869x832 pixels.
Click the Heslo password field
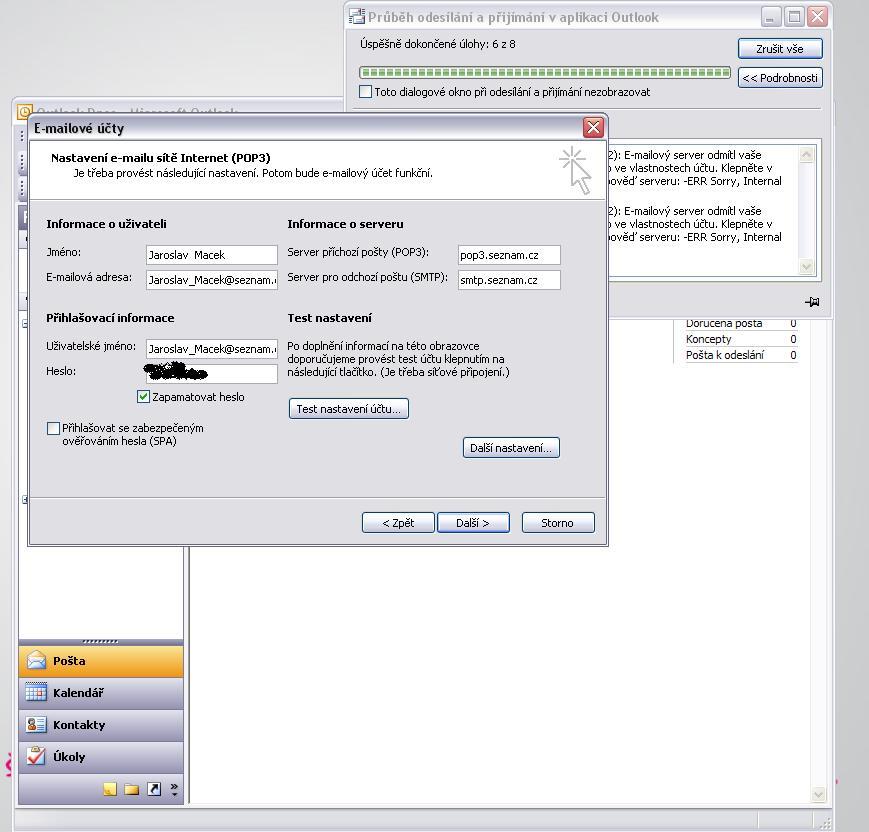pyautogui.click(x=212, y=374)
